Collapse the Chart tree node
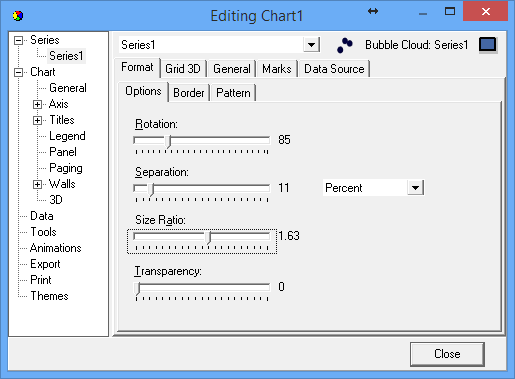 point(19,72)
